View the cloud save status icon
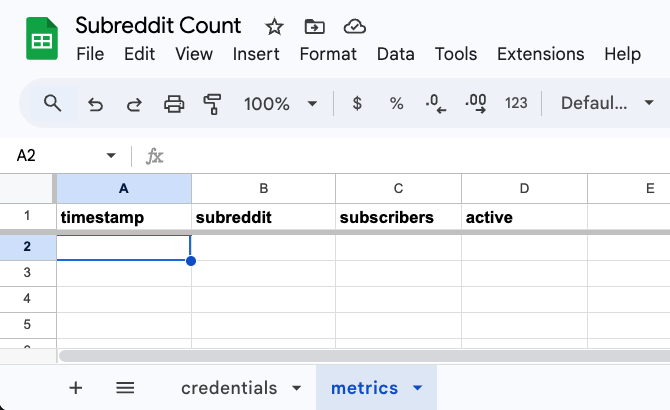 (353, 26)
